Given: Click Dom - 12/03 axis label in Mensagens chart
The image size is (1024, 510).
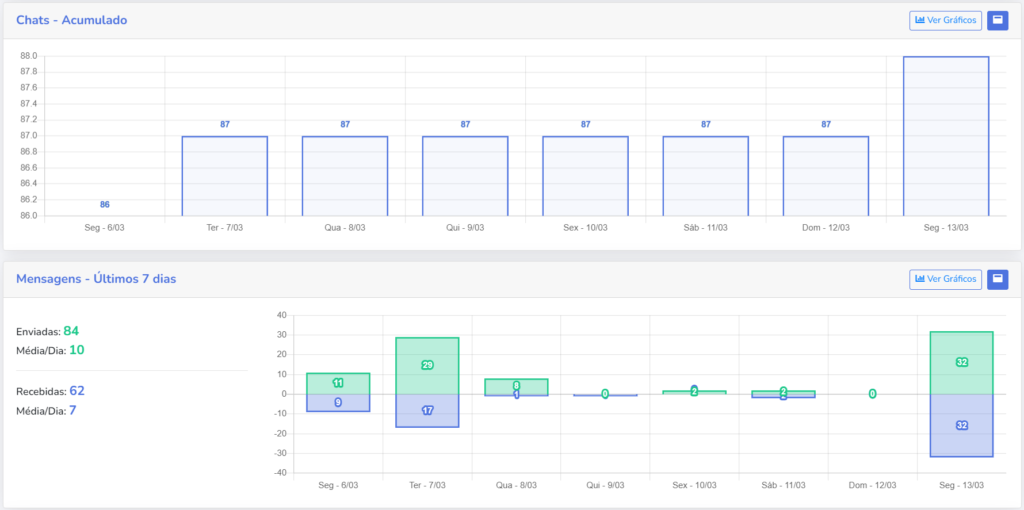Looking at the screenshot, I should tap(872, 485).
